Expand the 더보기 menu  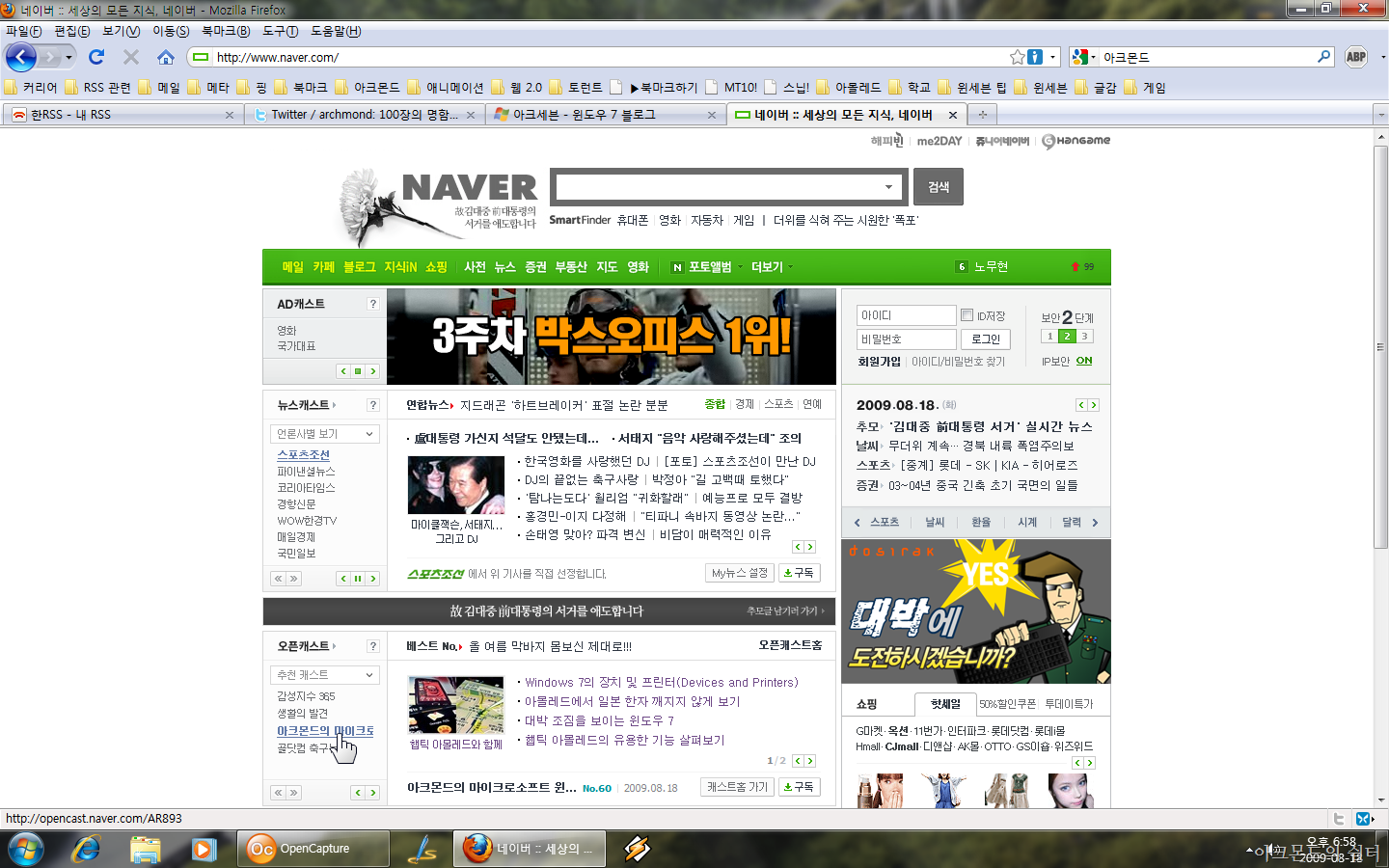[772, 267]
